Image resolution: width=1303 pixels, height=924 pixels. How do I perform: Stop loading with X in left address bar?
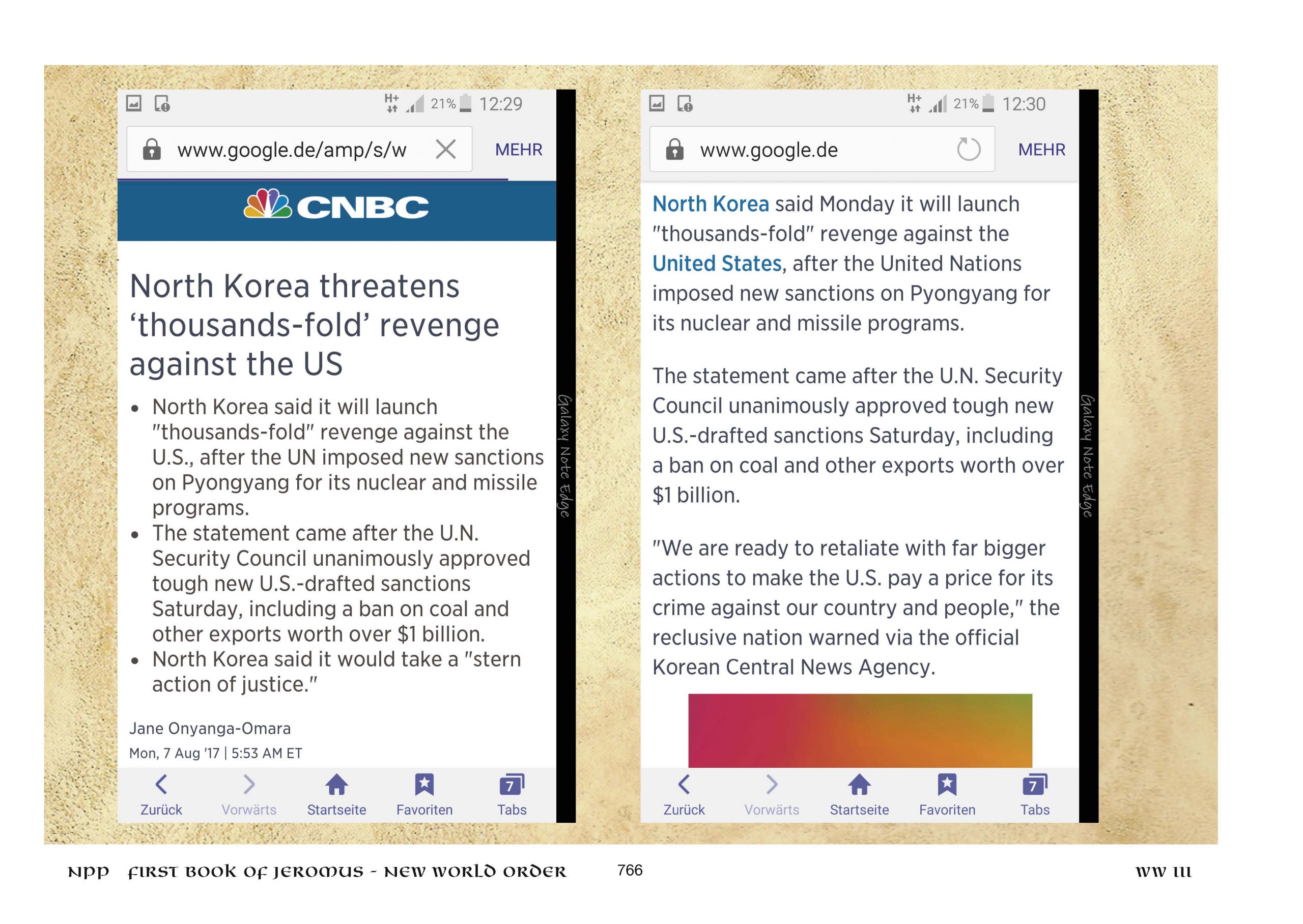point(445,150)
